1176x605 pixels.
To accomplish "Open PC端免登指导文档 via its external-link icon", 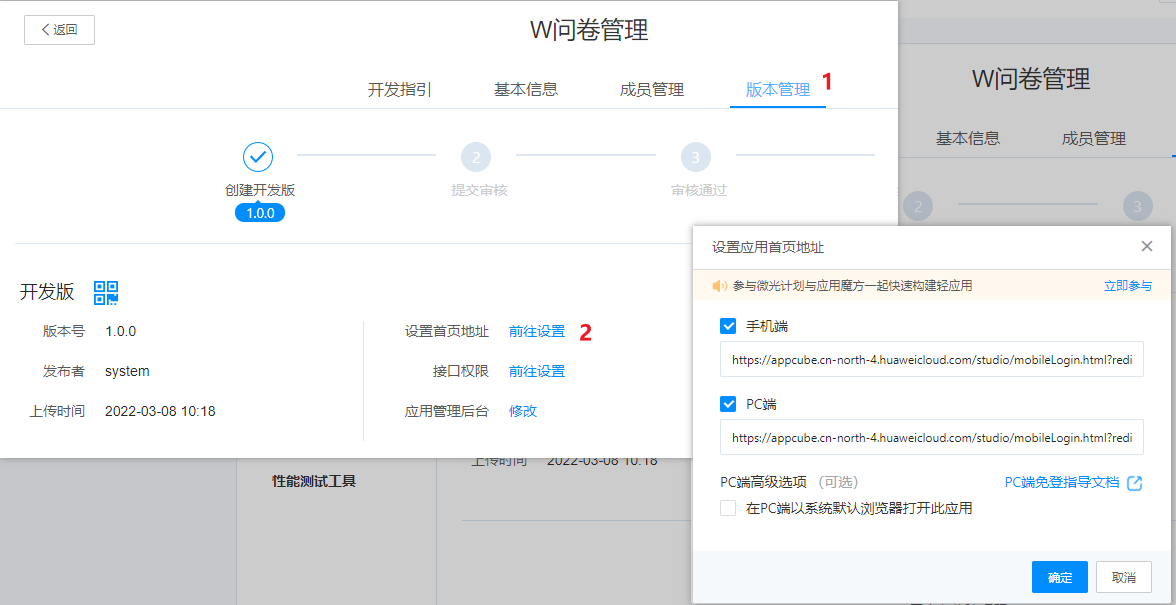I will [x=1135, y=481].
